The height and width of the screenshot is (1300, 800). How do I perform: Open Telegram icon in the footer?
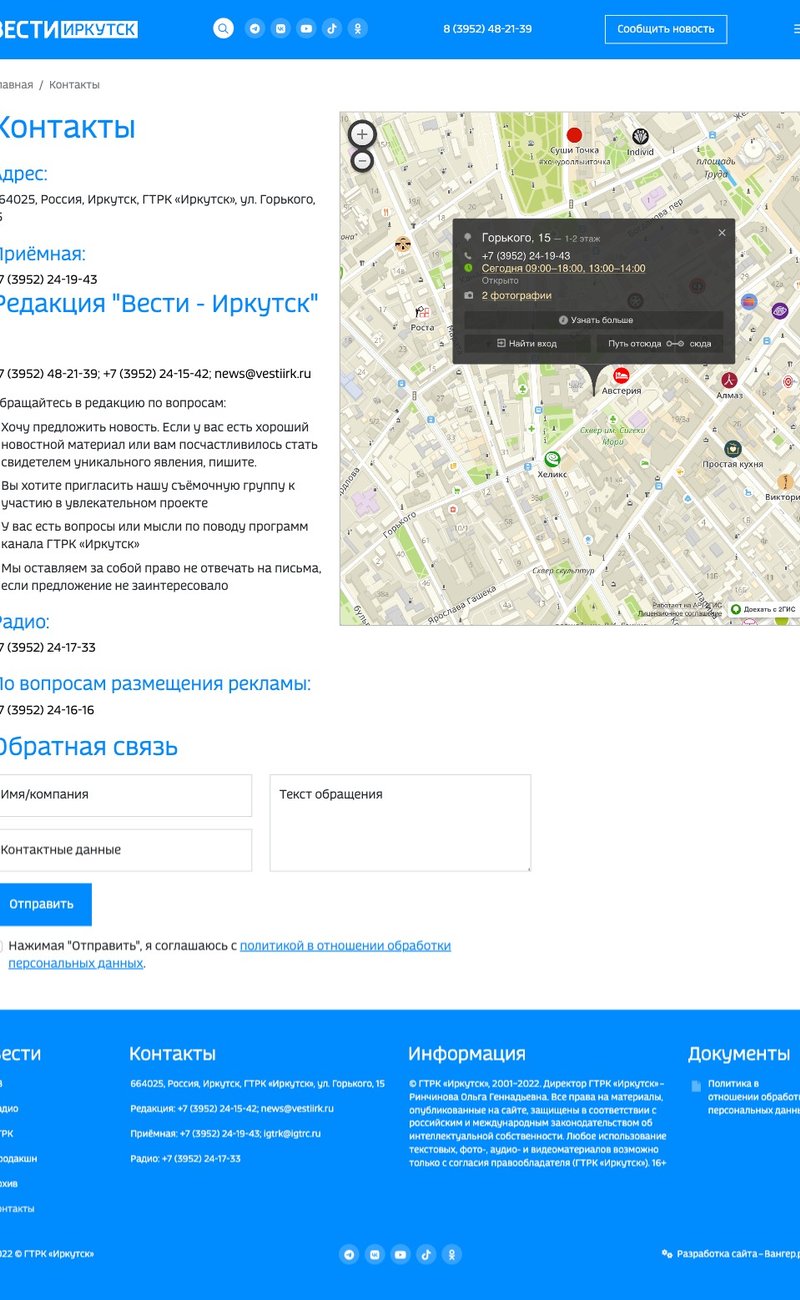point(349,1255)
